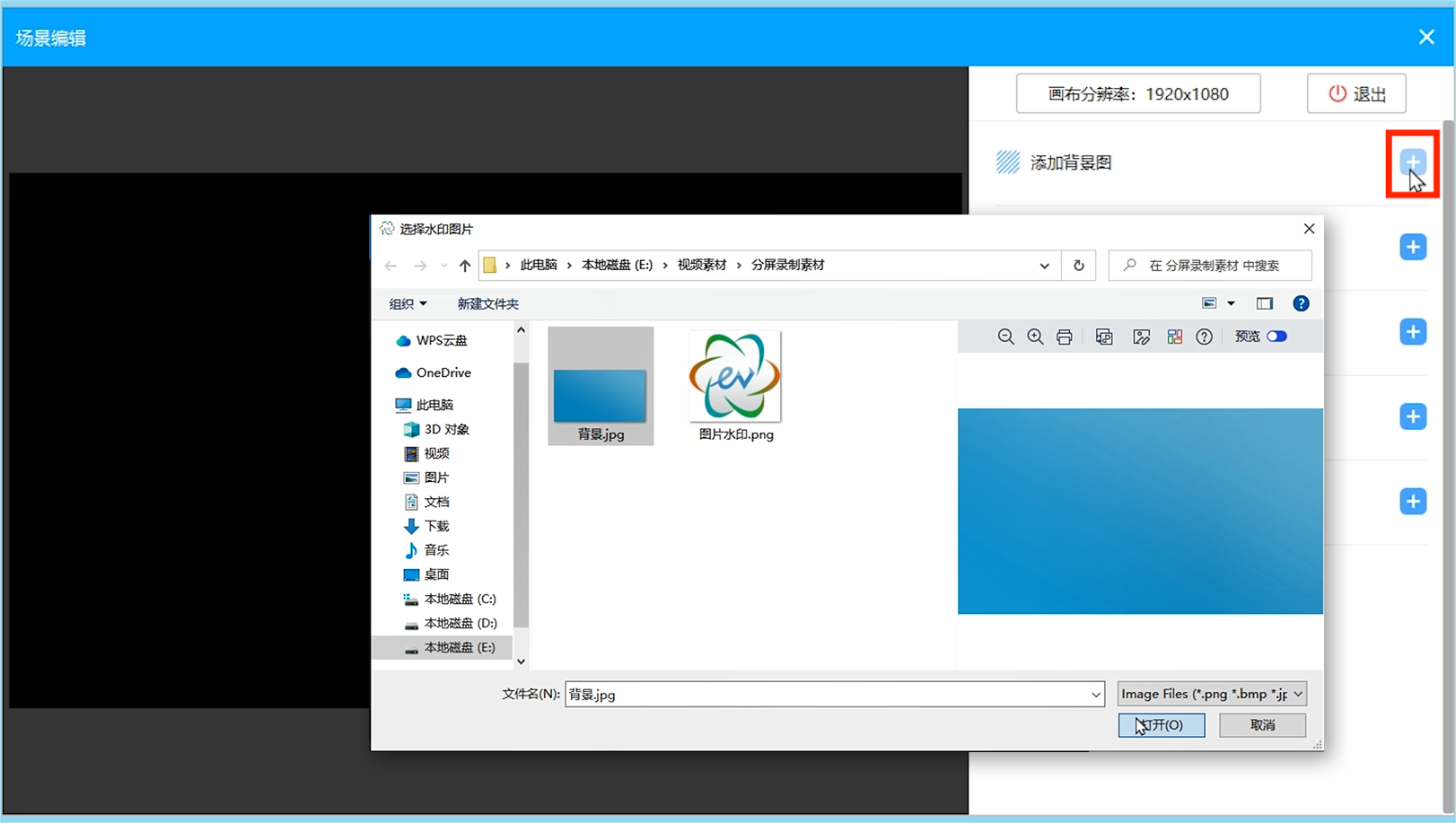Click the help question mark icon in preview toolbar

(x=1205, y=337)
